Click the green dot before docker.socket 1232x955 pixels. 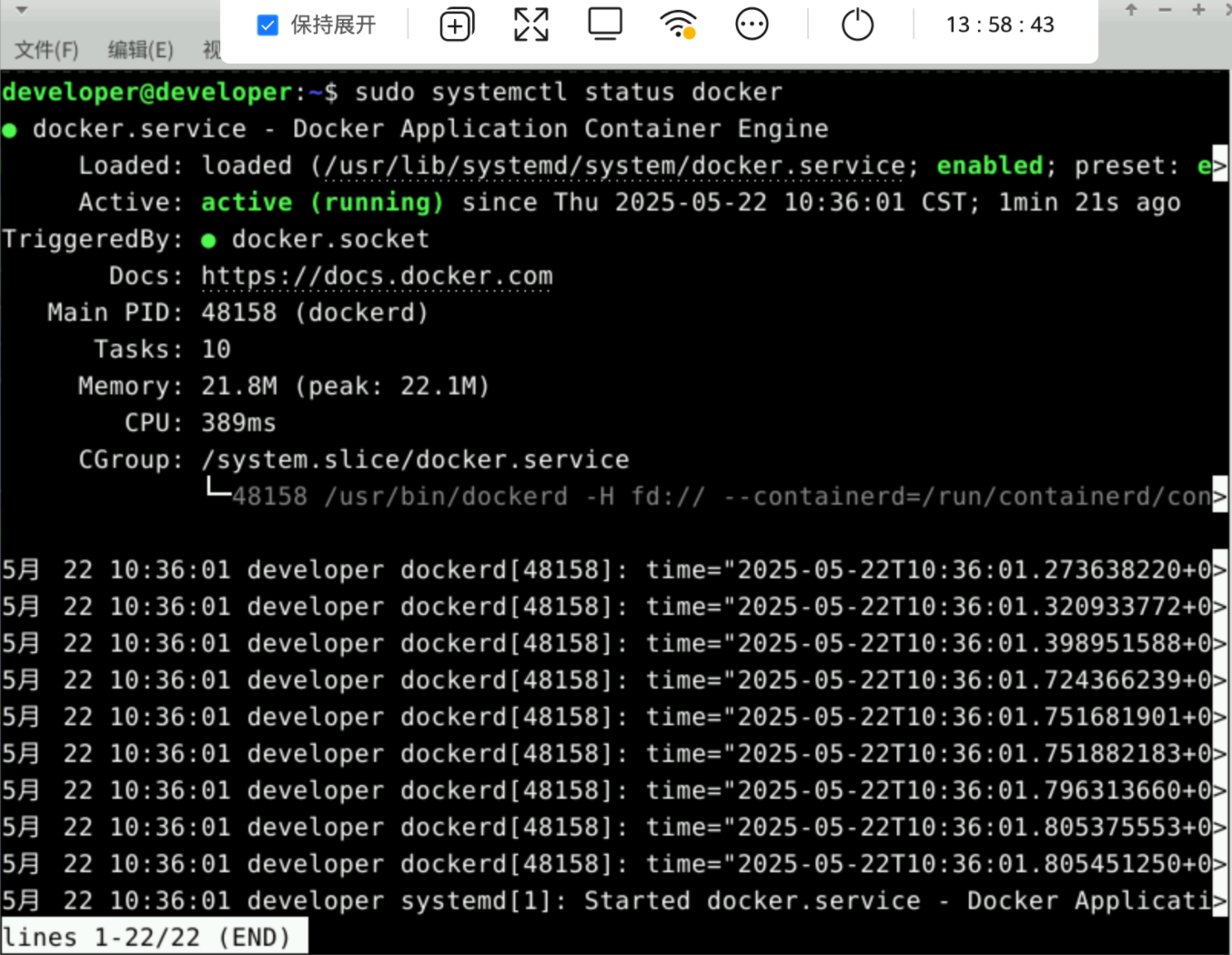208,240
